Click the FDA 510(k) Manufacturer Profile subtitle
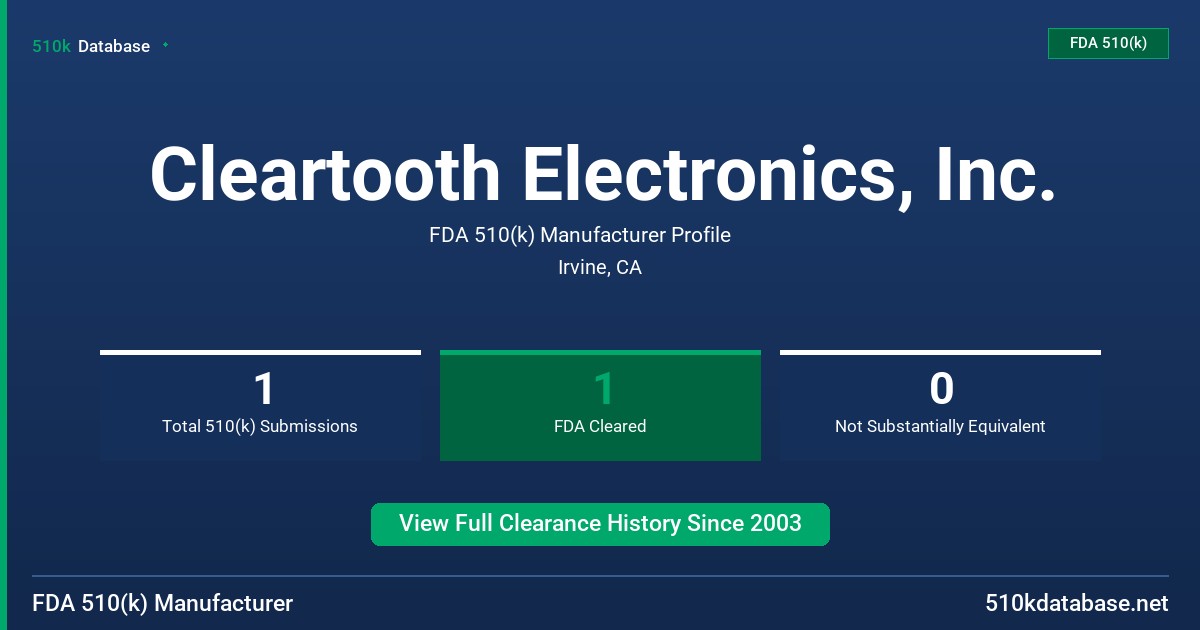This screenshot has height=630, width=1200. click(580, 235)
